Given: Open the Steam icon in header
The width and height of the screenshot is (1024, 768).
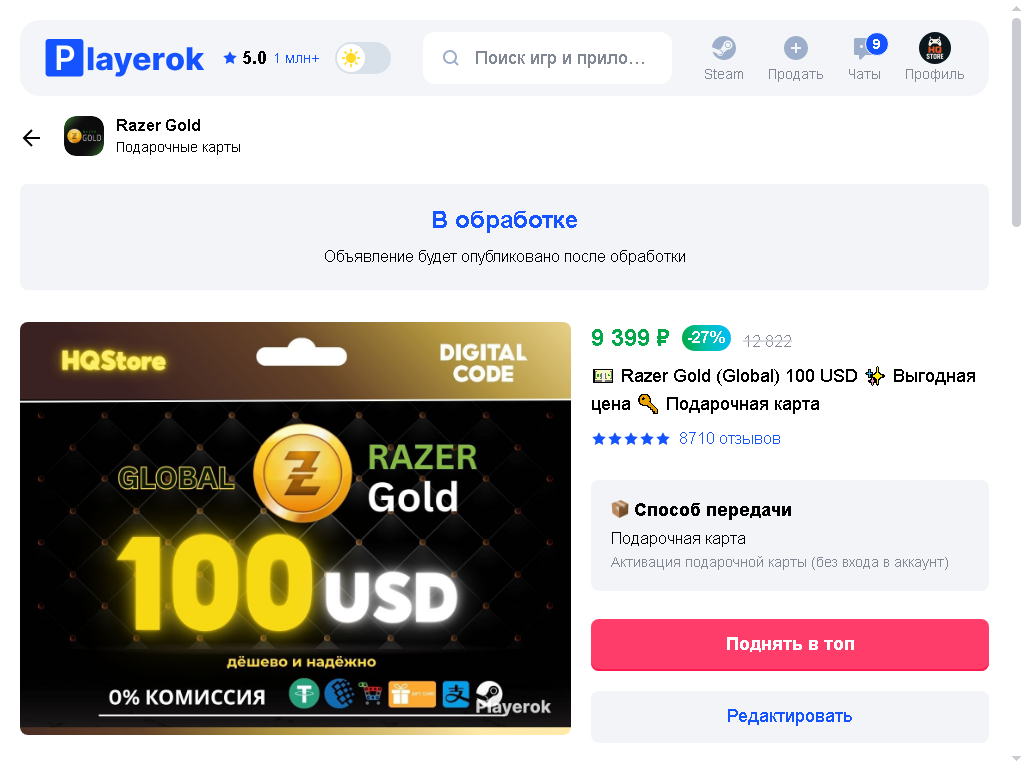Looking at the screenshot, I should click(x=724, y=48).
